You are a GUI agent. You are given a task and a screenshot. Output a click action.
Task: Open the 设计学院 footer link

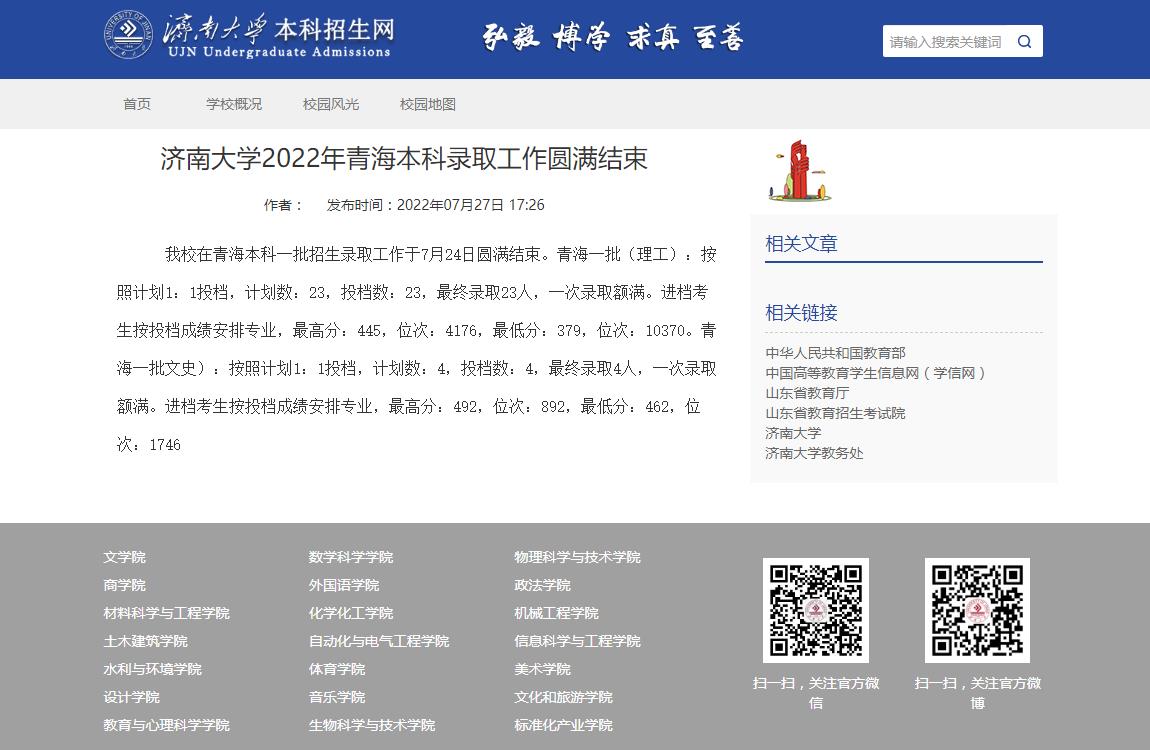pyautogui.click(x=131, y=696)
